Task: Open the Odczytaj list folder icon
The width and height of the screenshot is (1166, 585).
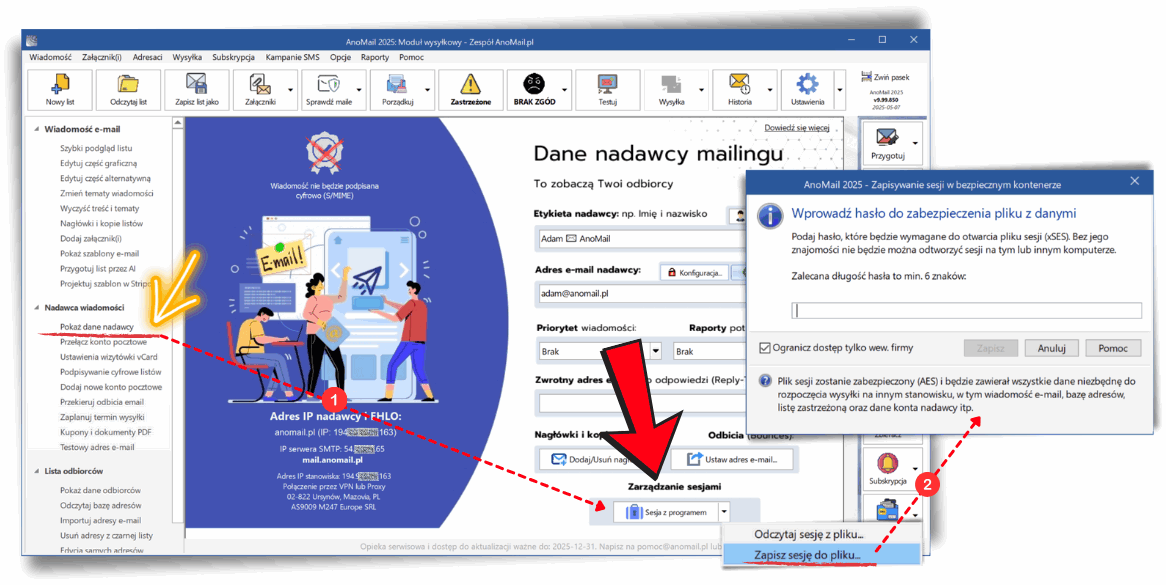Action: tap(128, 90)
